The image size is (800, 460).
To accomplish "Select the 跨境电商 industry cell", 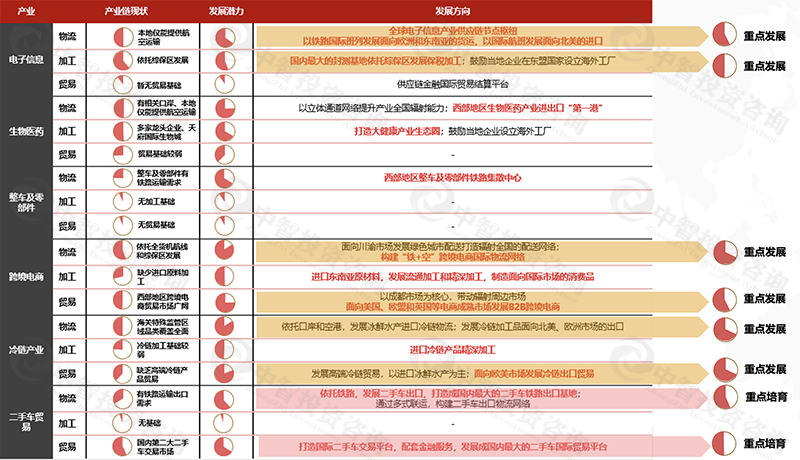I will coord(26,277).
